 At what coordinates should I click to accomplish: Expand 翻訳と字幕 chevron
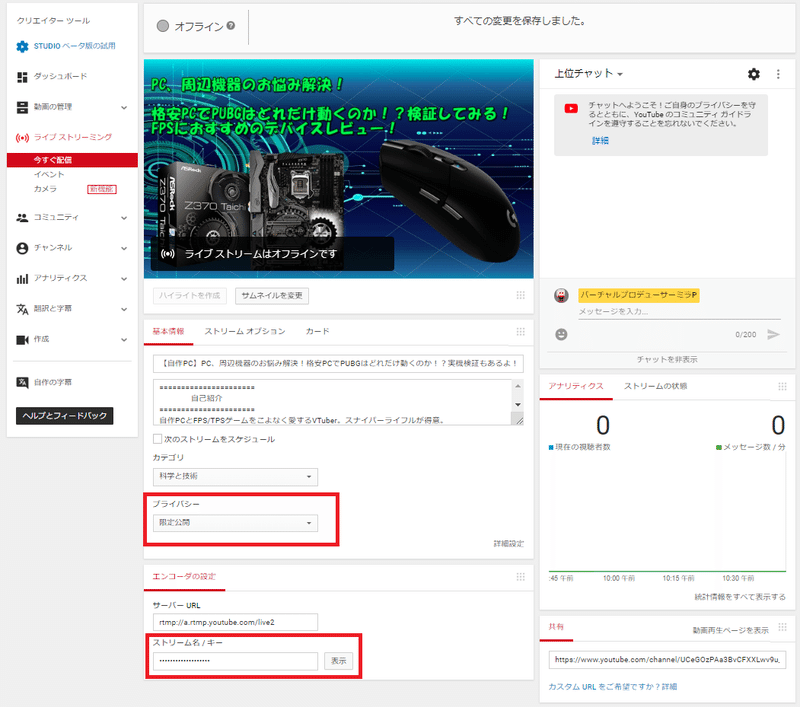[124, 309]
